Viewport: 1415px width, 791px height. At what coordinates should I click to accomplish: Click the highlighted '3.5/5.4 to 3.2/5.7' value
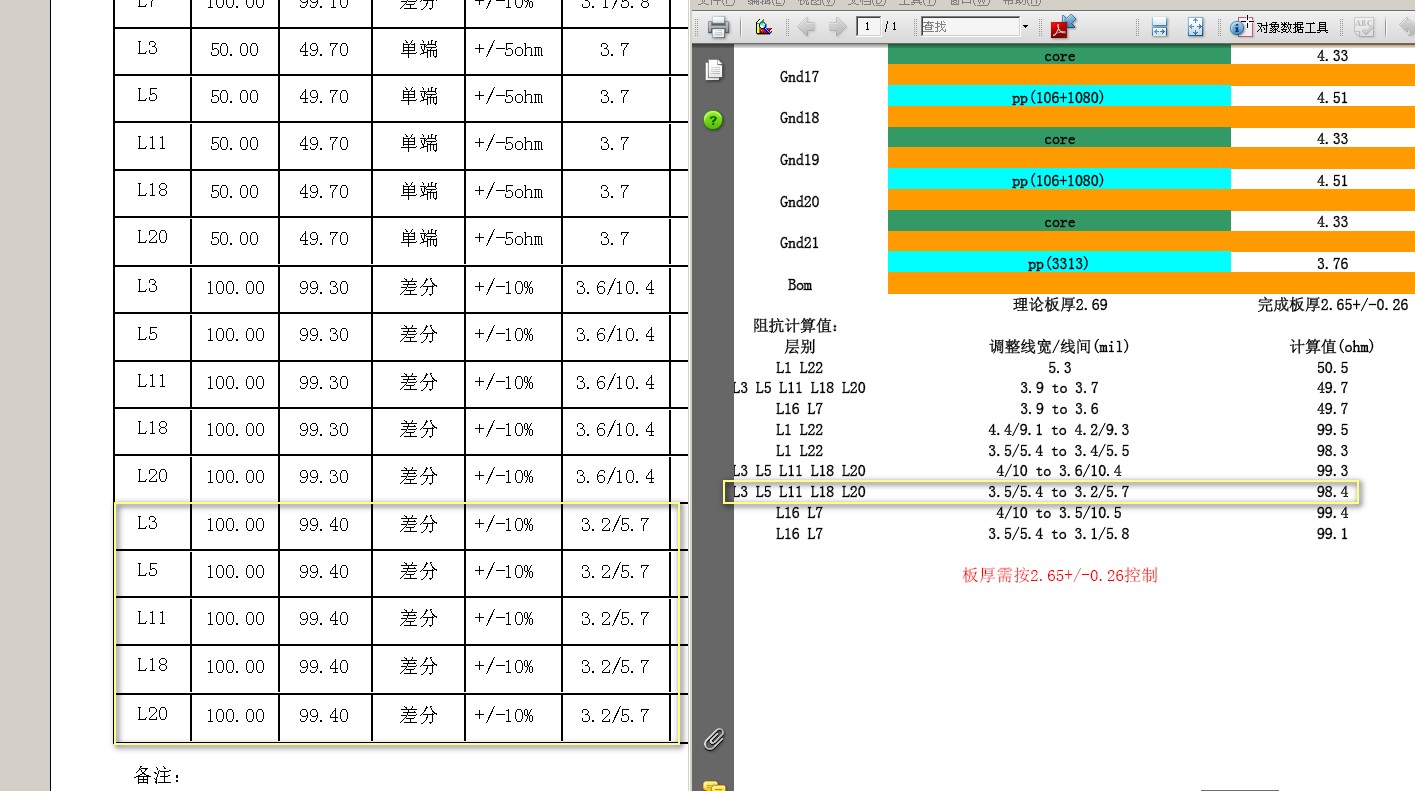tap(1059, 492)
